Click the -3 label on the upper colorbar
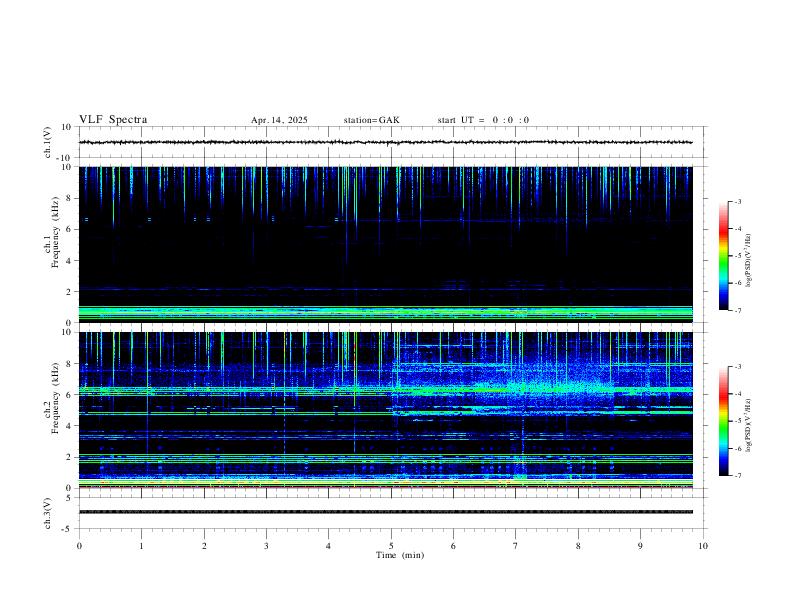This screenshot has height=612, width=792. coord(737,201)
